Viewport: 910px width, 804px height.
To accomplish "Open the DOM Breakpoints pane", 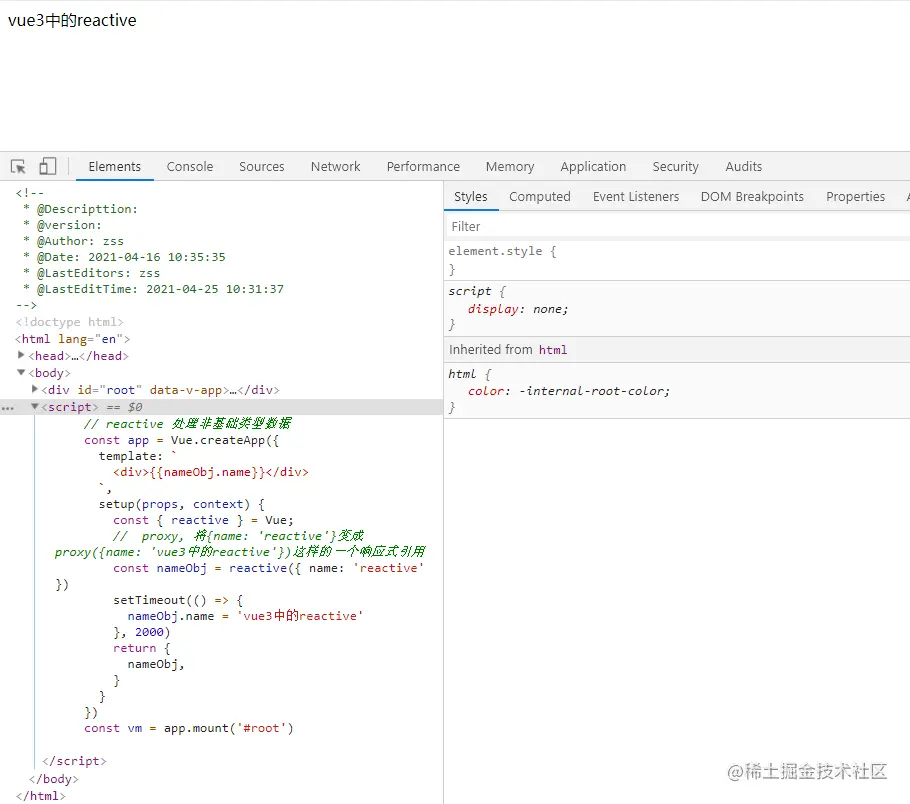I will point(752,197).
